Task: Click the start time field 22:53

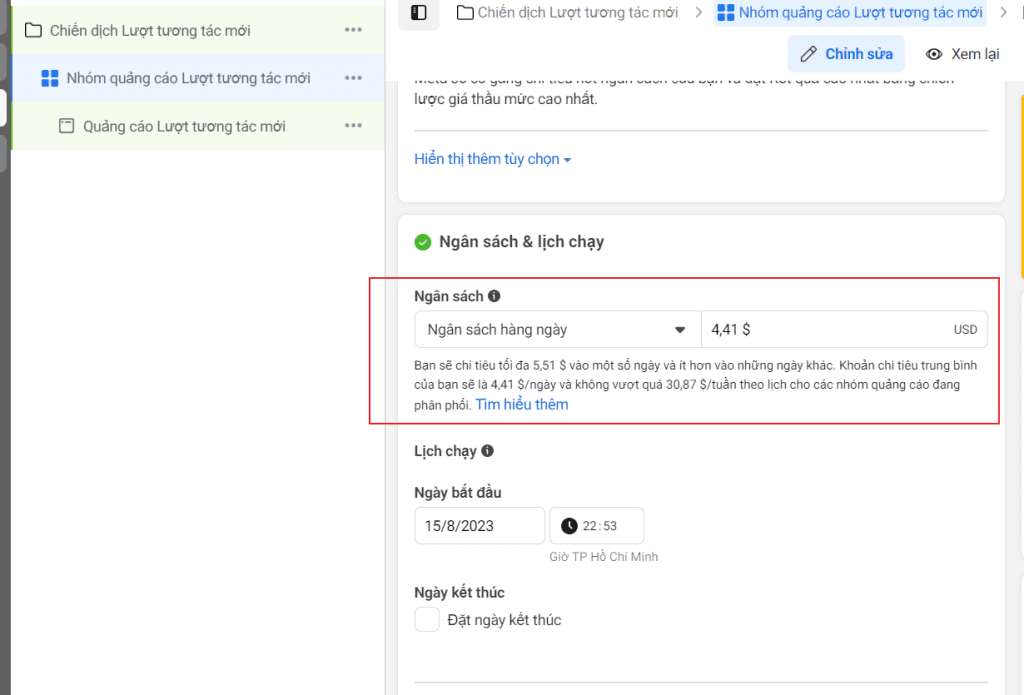Action: (x=596, y=526)
